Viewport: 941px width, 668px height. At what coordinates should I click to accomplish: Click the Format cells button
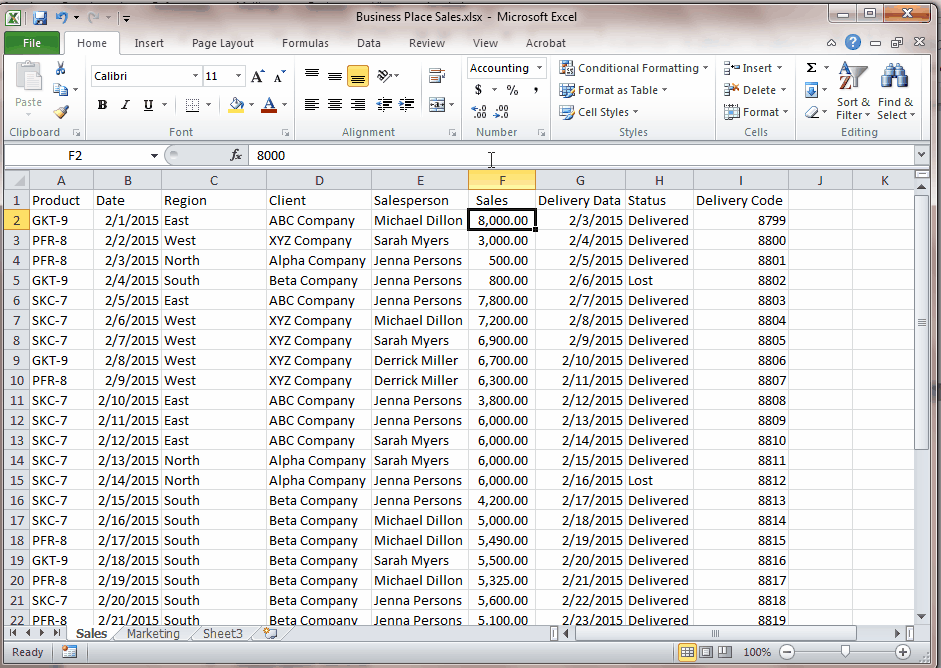756,112
